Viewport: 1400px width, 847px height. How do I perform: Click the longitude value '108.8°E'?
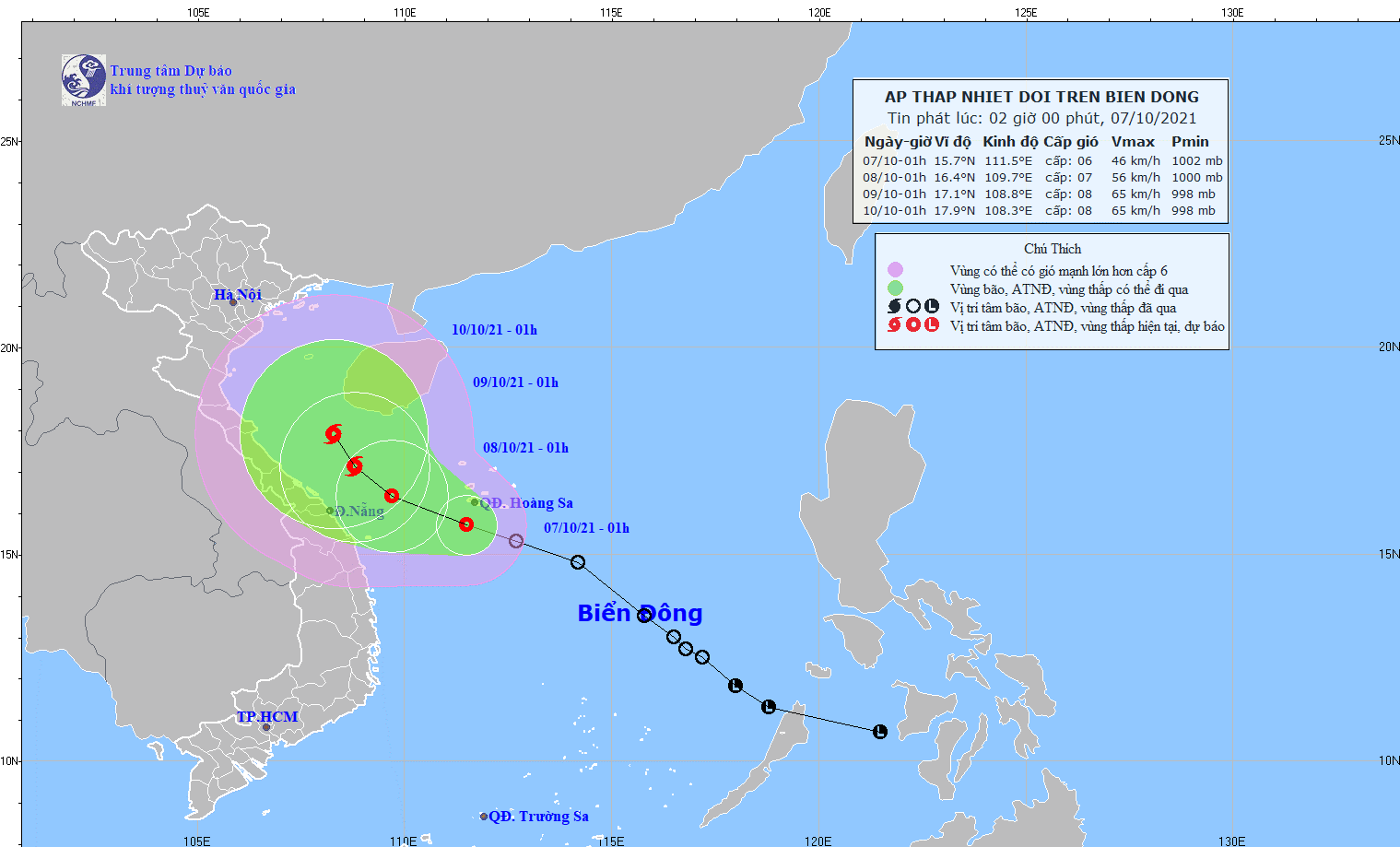[1008, 194]
